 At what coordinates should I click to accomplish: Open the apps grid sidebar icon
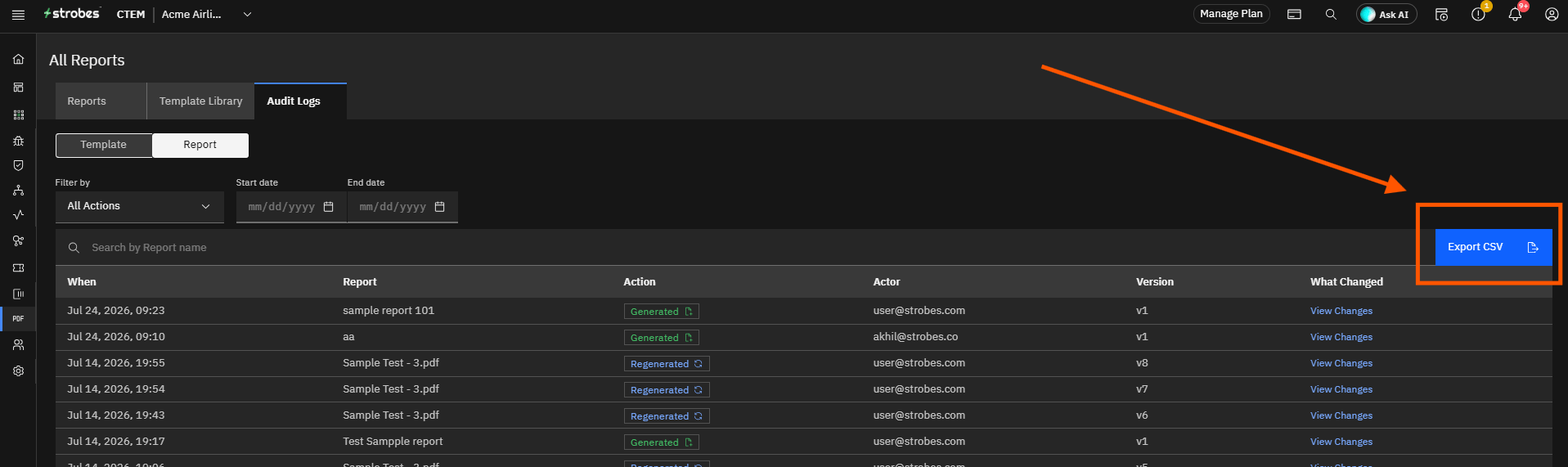18,115
